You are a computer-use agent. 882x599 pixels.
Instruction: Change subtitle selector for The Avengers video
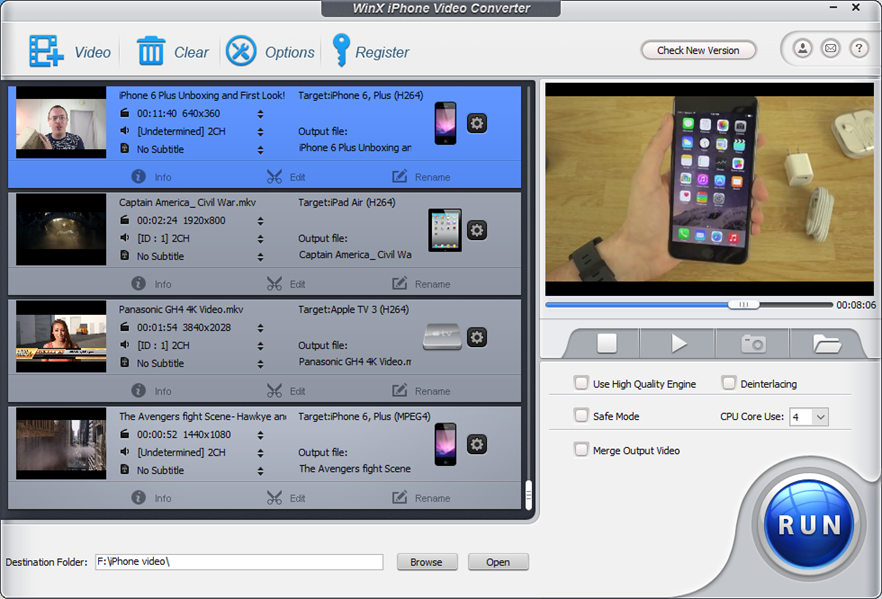pos(260,471)
